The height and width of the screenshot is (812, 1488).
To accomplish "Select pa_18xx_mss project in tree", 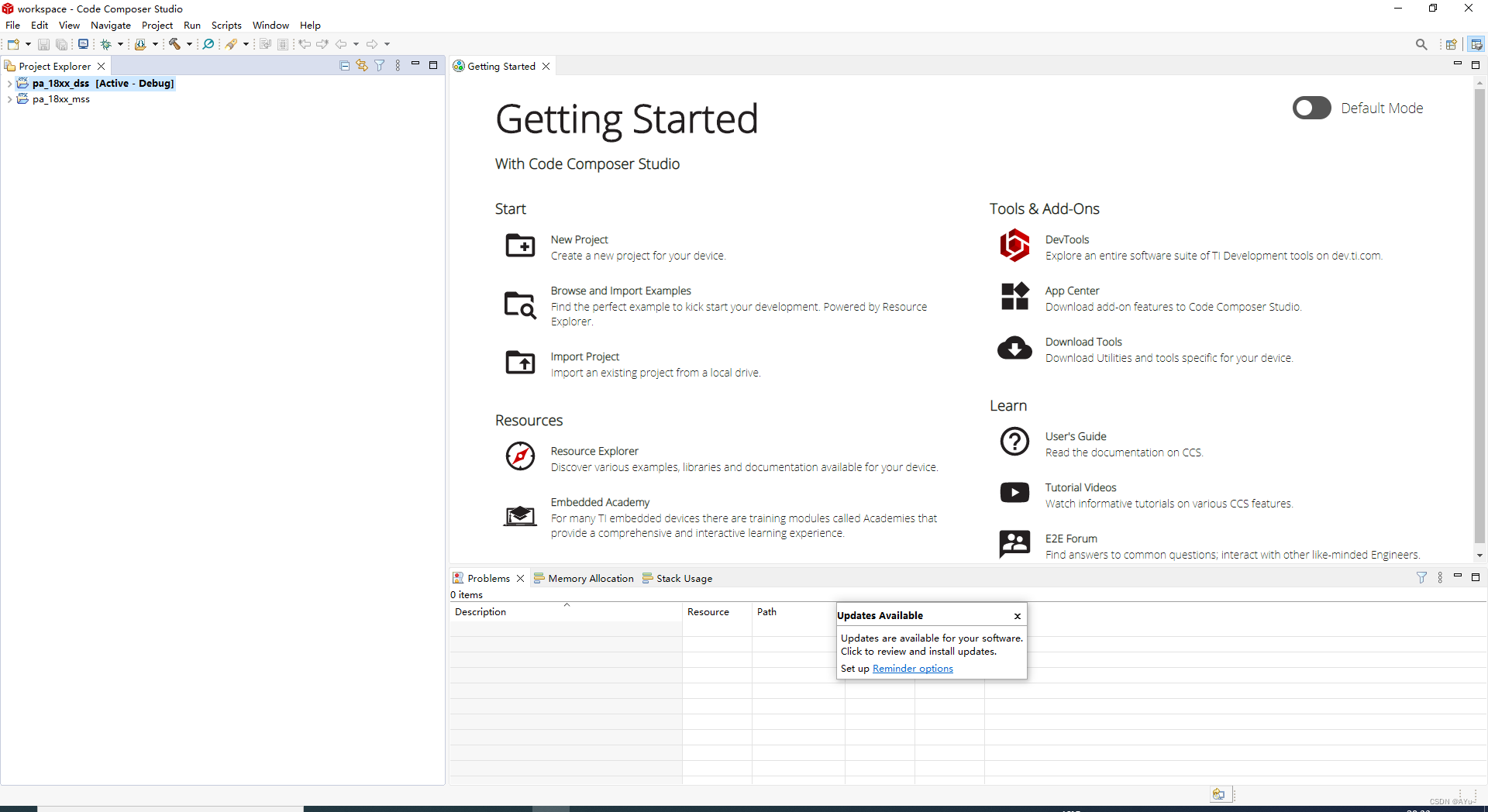I will [x=60, y=99].
